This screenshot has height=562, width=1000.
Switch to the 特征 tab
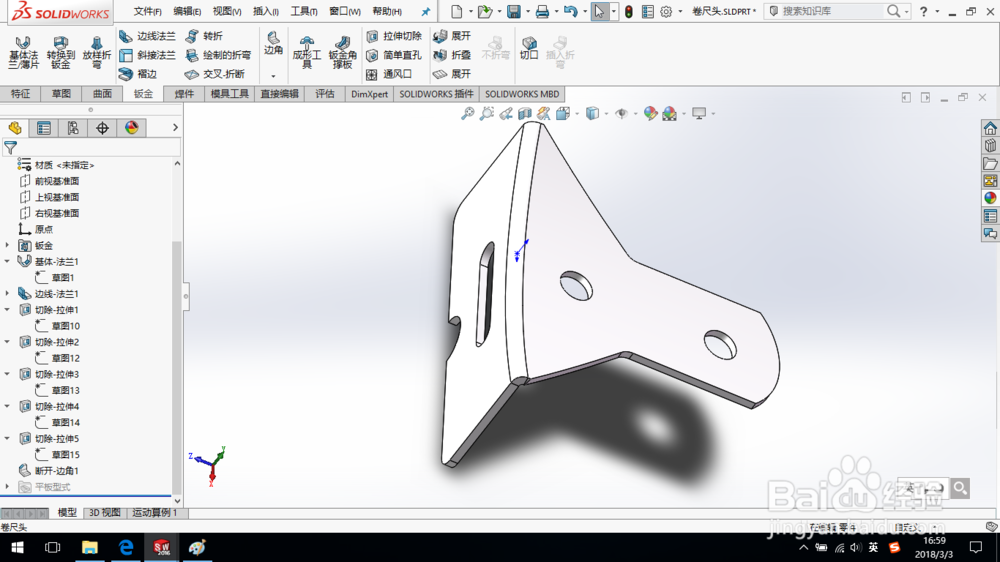click(x=20, y=94)
